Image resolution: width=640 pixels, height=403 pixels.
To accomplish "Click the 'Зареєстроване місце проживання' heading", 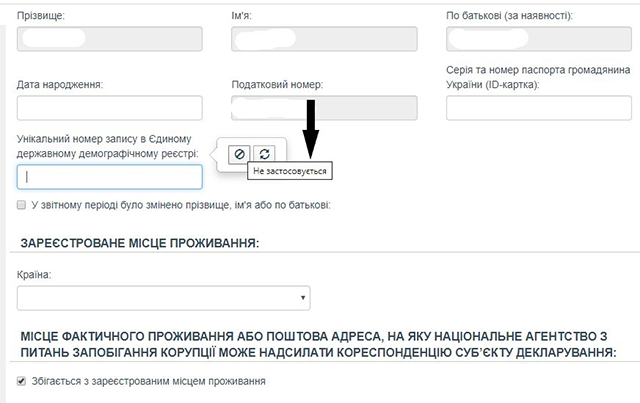I will 138,243.
